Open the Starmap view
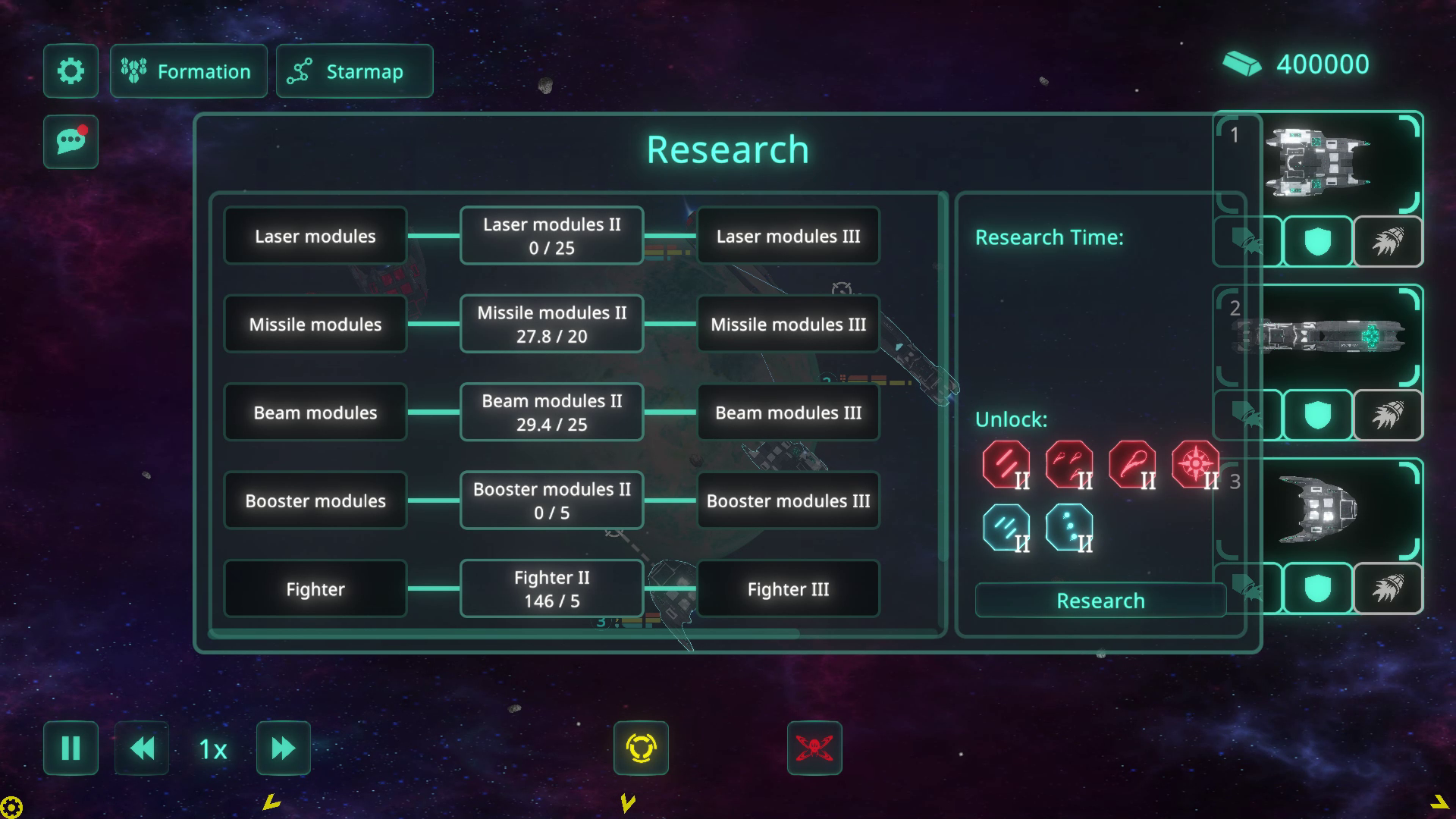Image resolution: width=1456 pixels, height=819 pixels. coord(354,71)
